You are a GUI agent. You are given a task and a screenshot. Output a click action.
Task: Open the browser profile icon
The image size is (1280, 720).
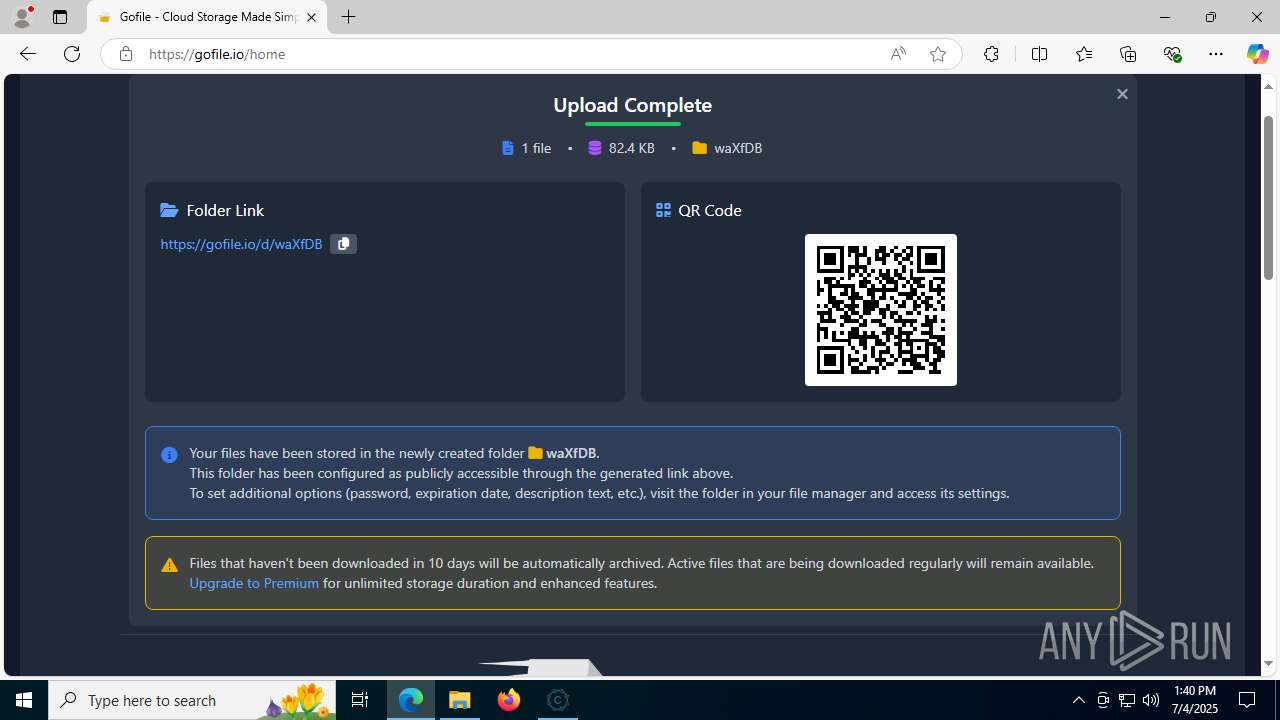point(22,17)
